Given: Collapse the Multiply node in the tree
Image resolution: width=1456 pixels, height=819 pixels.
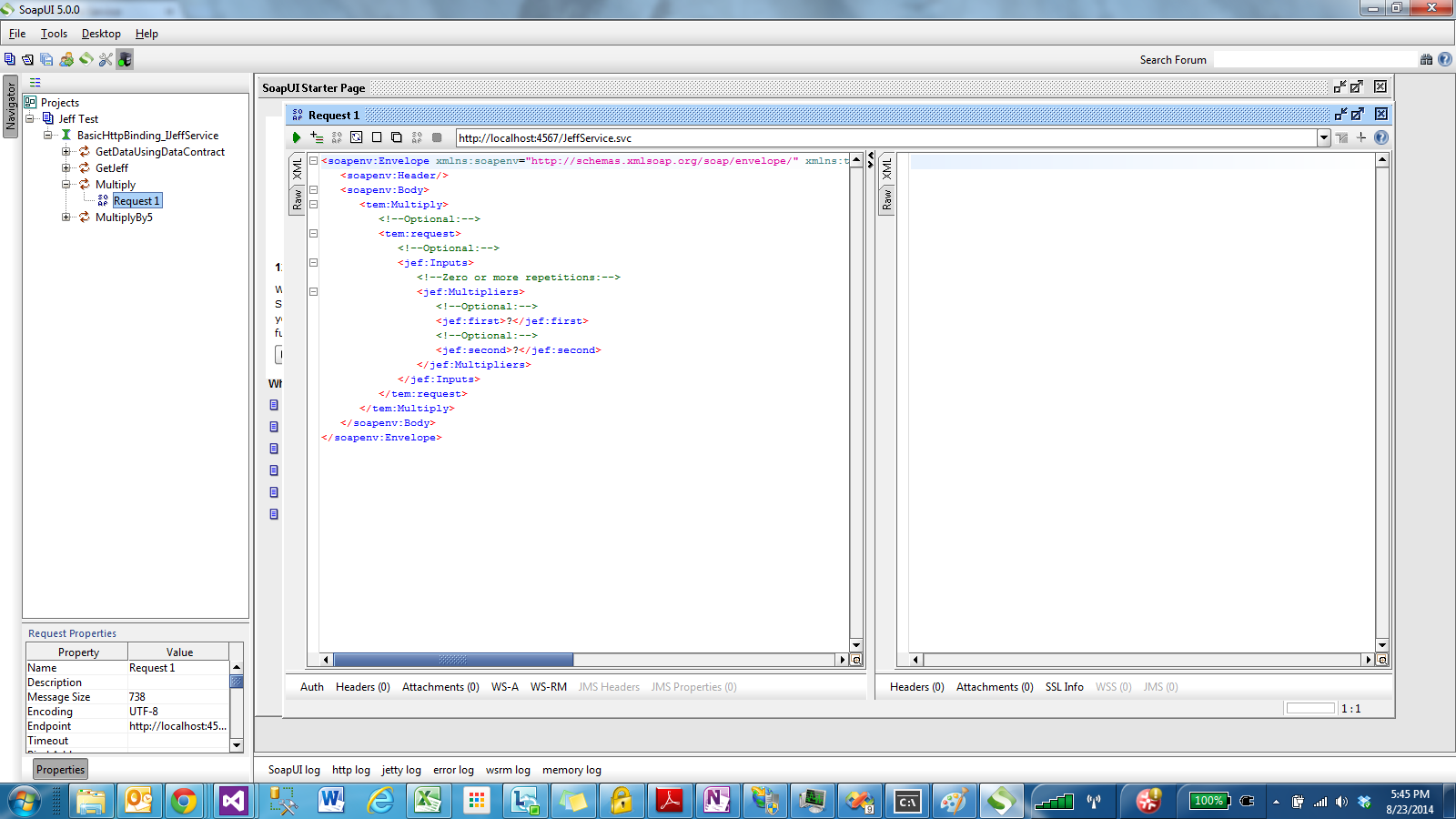Looking at the screenshot, I should click(66, 184).
